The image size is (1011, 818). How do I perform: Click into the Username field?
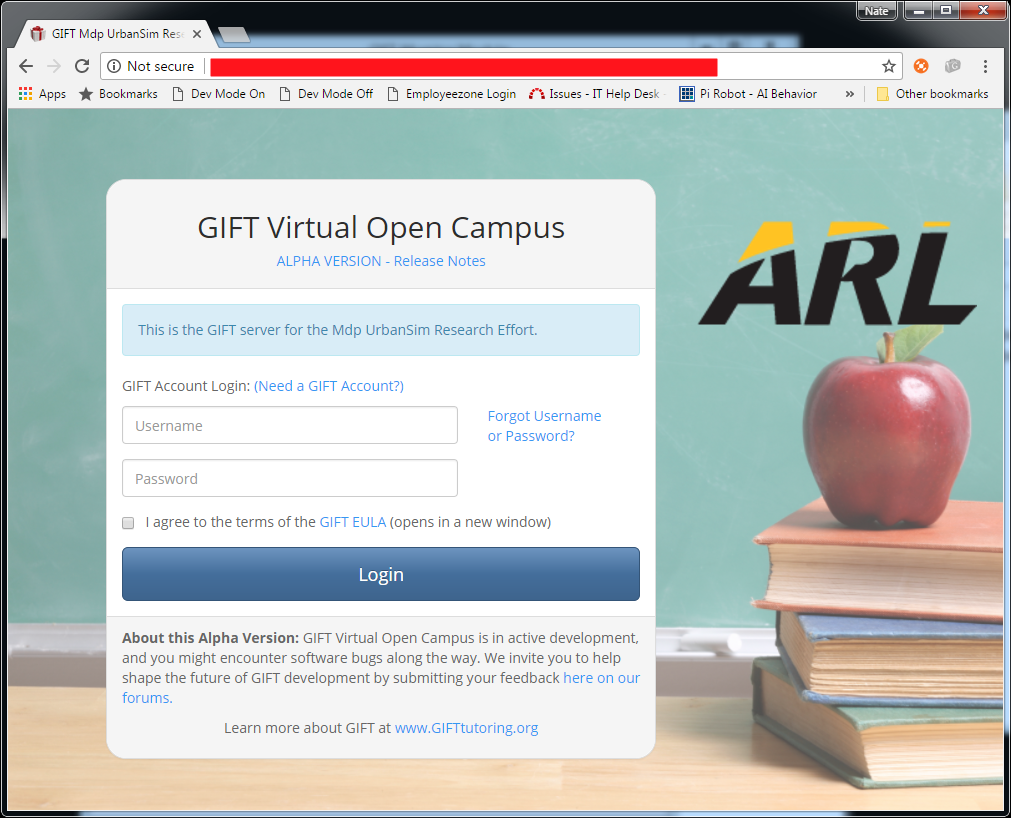pyautogui.click(x=290, y=425)
